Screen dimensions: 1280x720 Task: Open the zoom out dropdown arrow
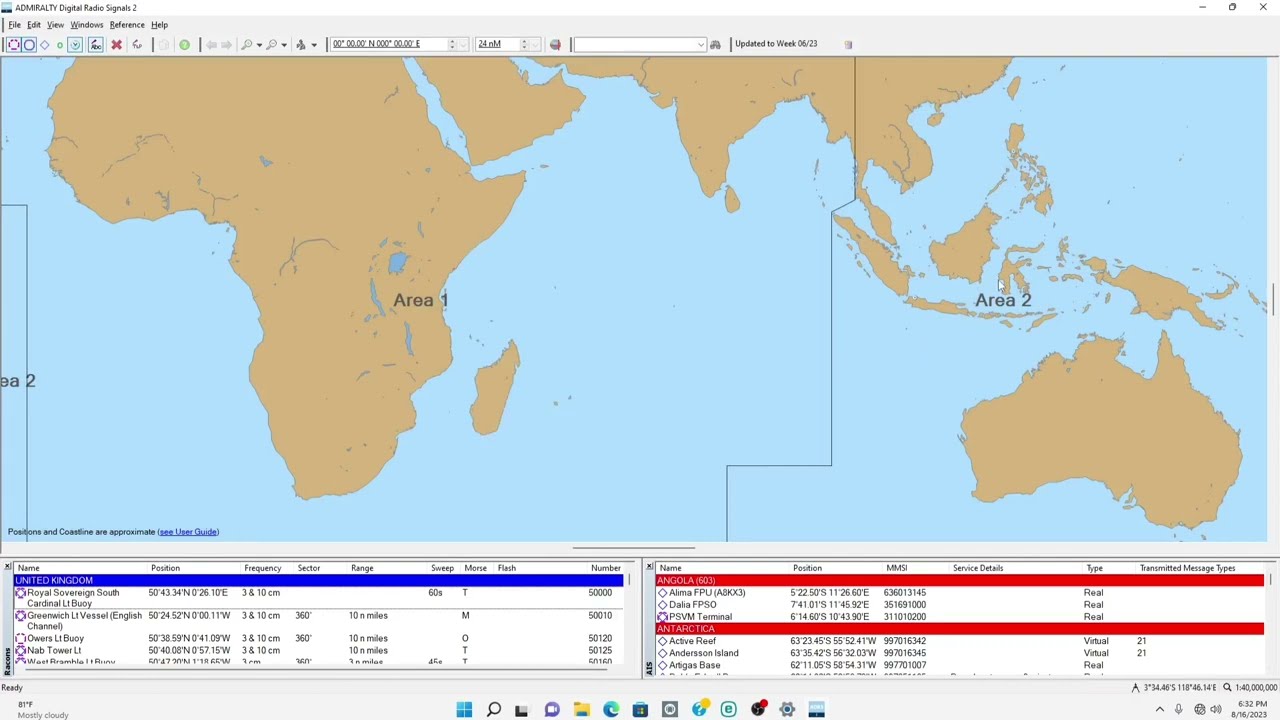point(284,44)
